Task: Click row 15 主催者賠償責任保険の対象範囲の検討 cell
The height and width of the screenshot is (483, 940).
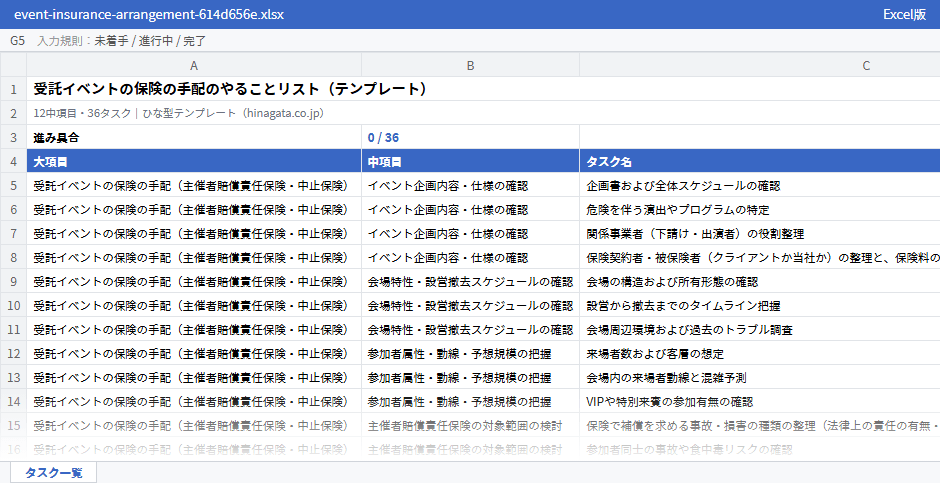Action: click(x=470, y=425)
